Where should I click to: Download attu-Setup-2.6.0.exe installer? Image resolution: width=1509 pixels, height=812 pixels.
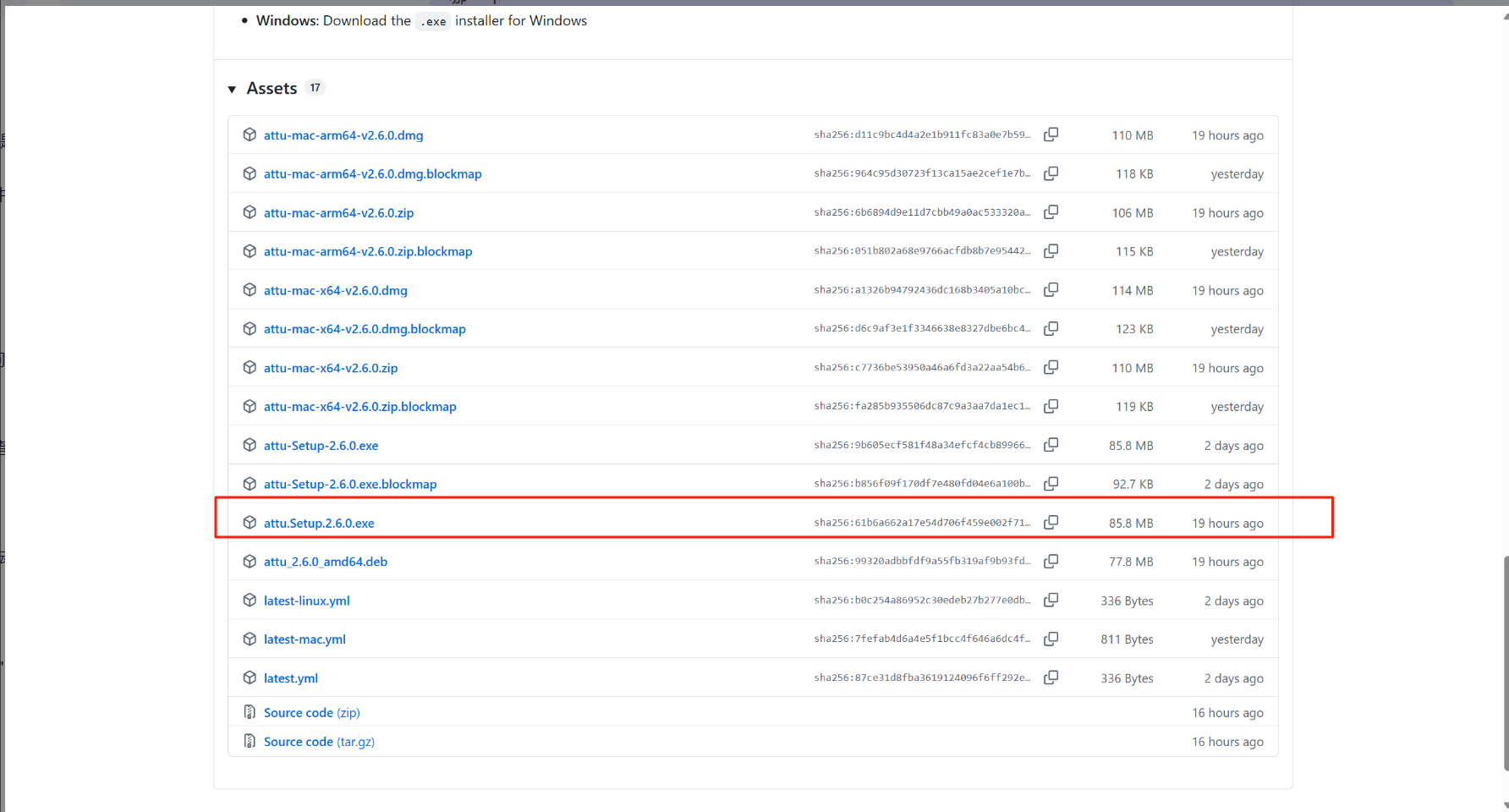321,446
